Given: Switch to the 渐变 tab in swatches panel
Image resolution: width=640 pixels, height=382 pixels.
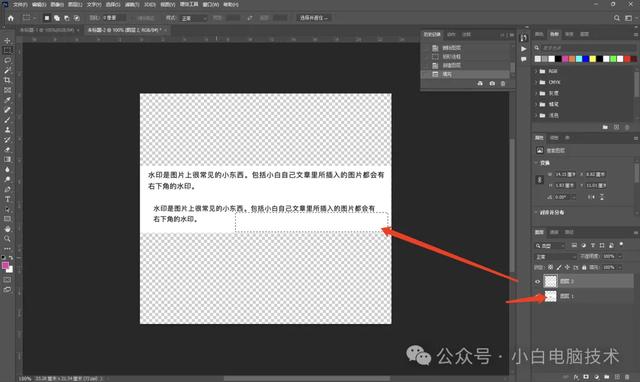Looking at the screenshot, I should point(569,34).
